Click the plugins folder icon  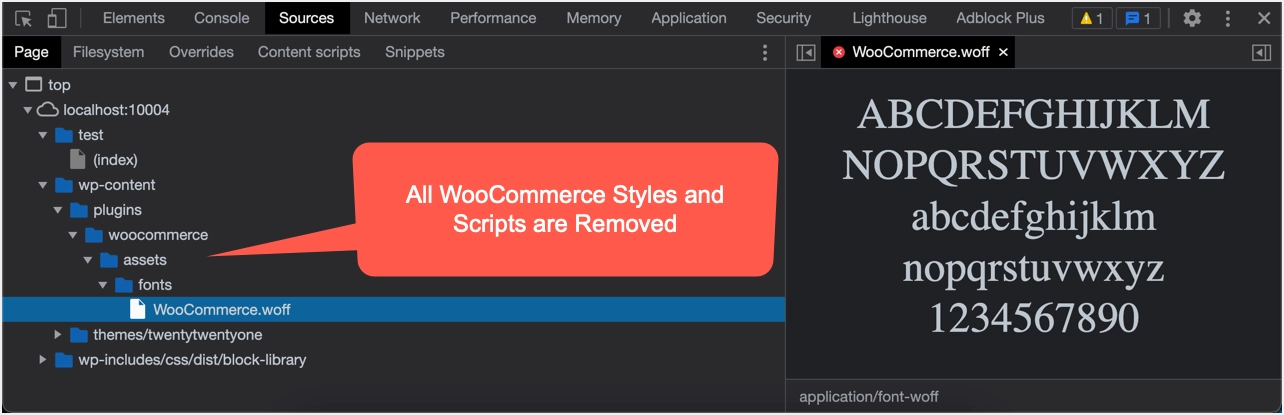(x=79, y=210)
